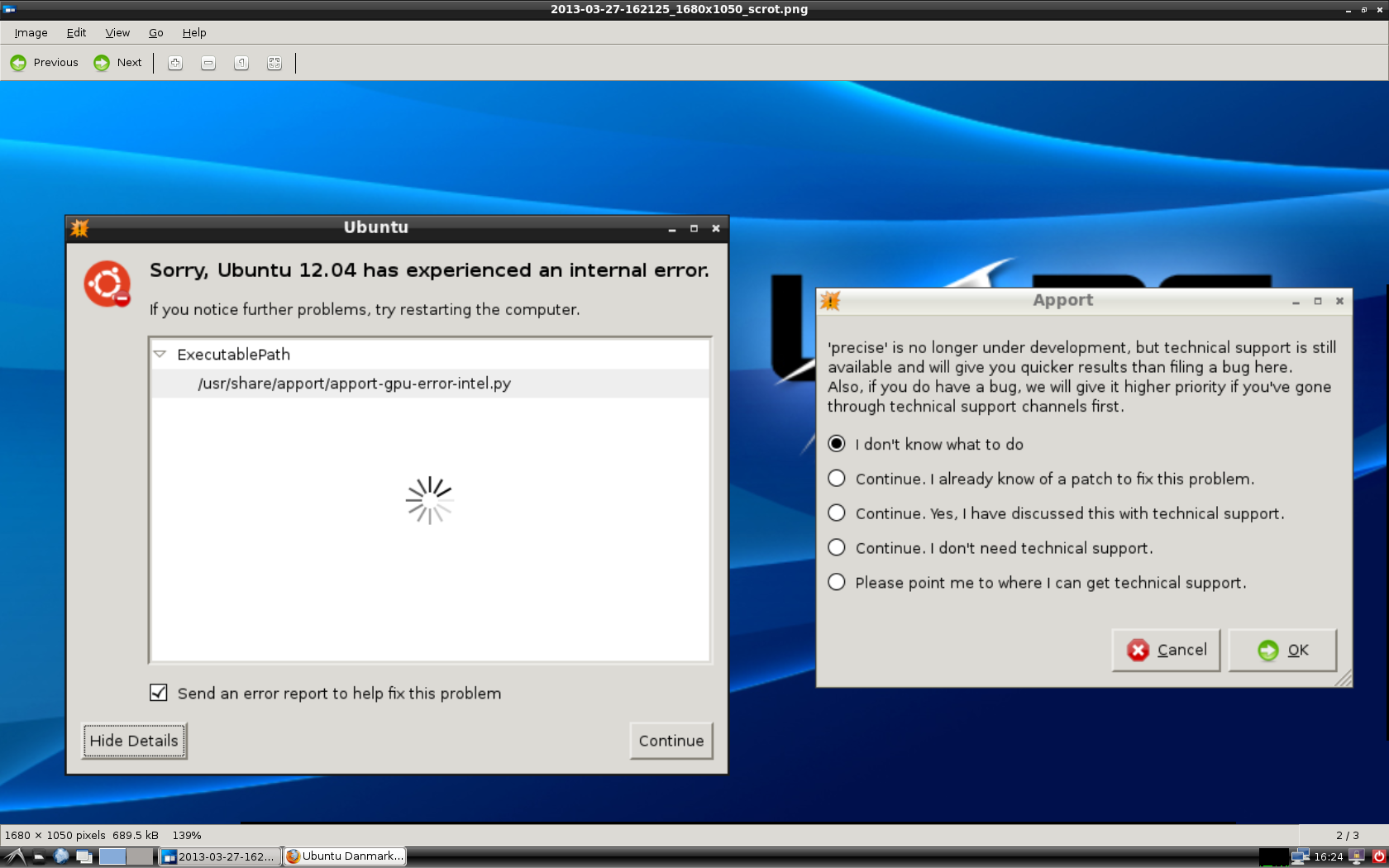Image resolution: width=1389 pixels, height=868 pixels.
Task: Open the Edit menu
Action: tap(76, 33)
